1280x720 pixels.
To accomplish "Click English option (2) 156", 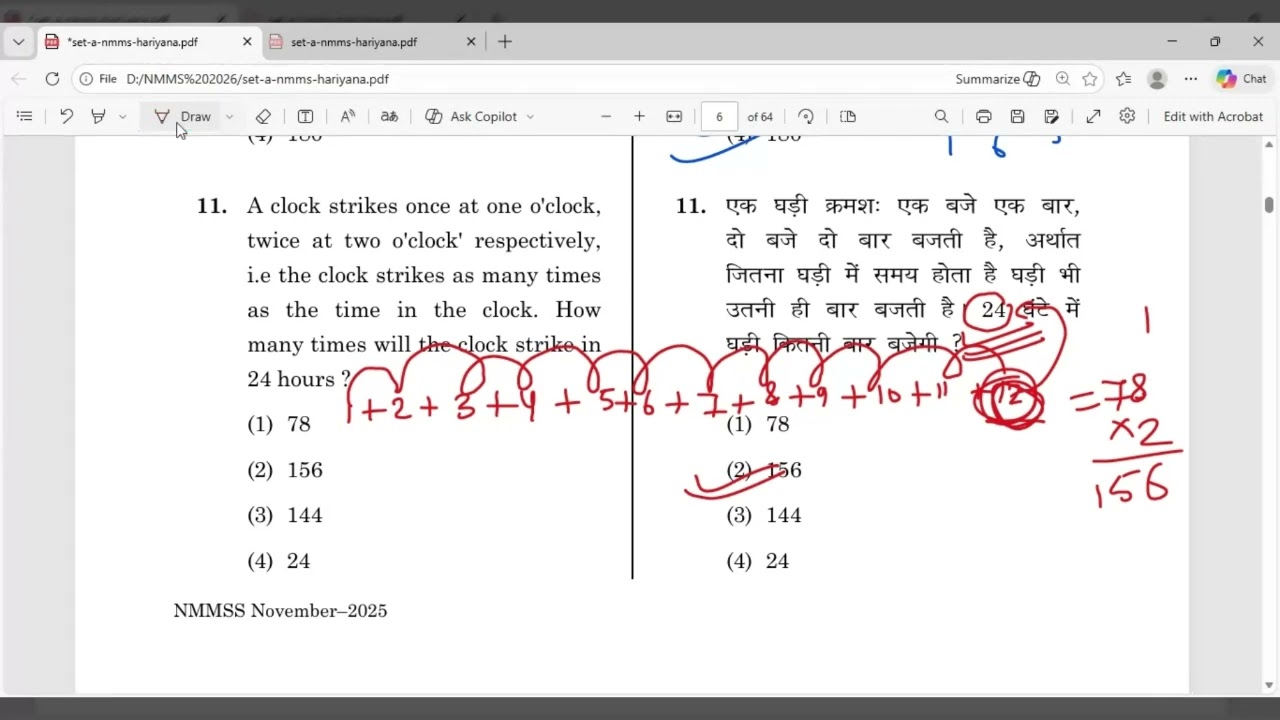I will pyautogui.click(x=285, y=470).
